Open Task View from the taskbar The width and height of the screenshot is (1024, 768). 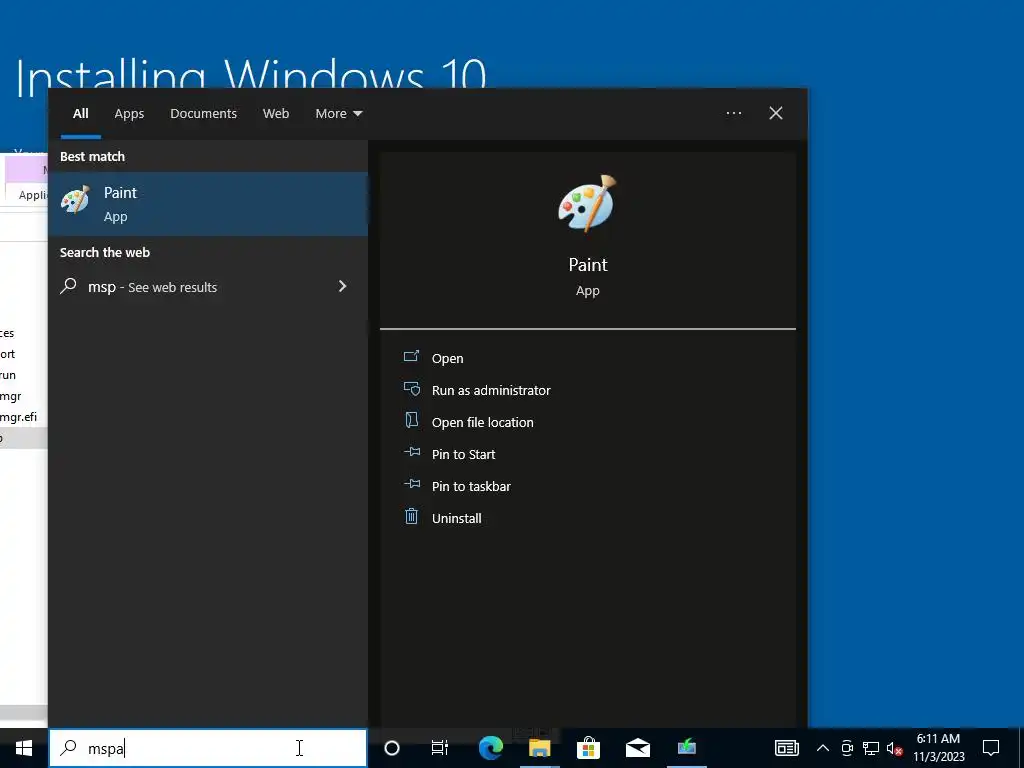click(x=440, y=748)
